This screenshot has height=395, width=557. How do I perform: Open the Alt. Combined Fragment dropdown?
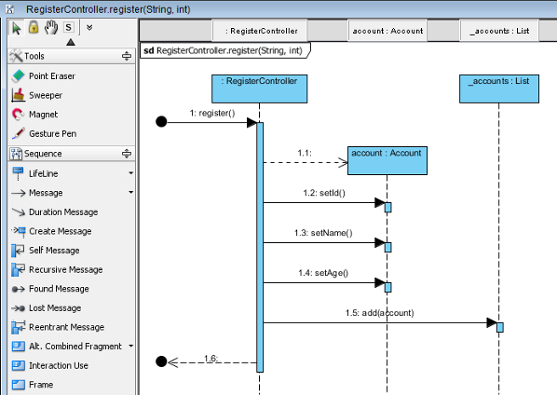click(x=131, y=346)
